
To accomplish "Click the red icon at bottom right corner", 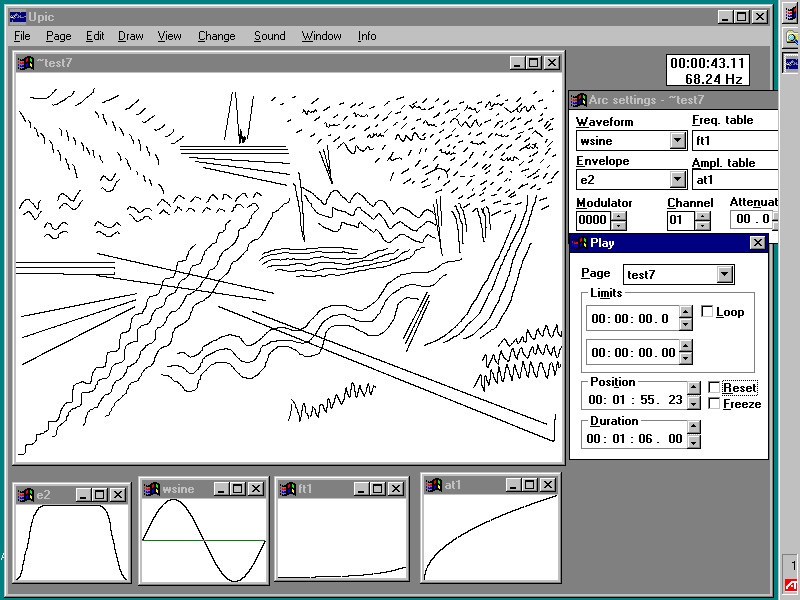I will coord(791,586).
